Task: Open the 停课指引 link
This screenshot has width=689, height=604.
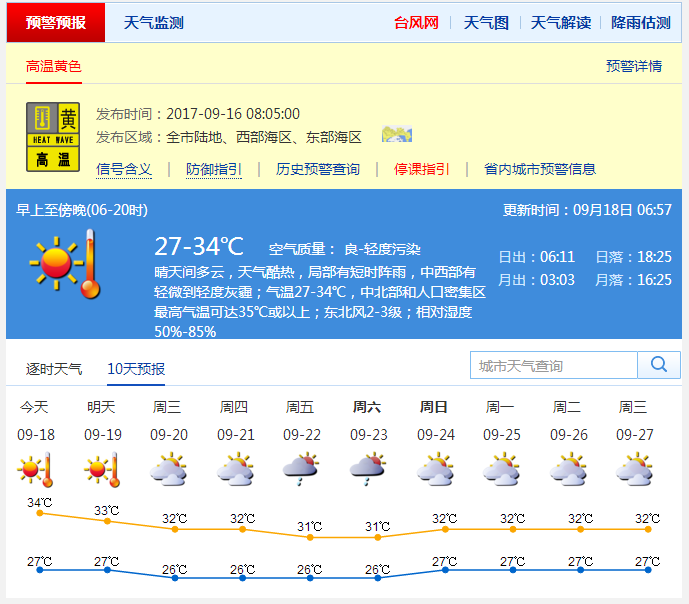Action: coord(421,169)
